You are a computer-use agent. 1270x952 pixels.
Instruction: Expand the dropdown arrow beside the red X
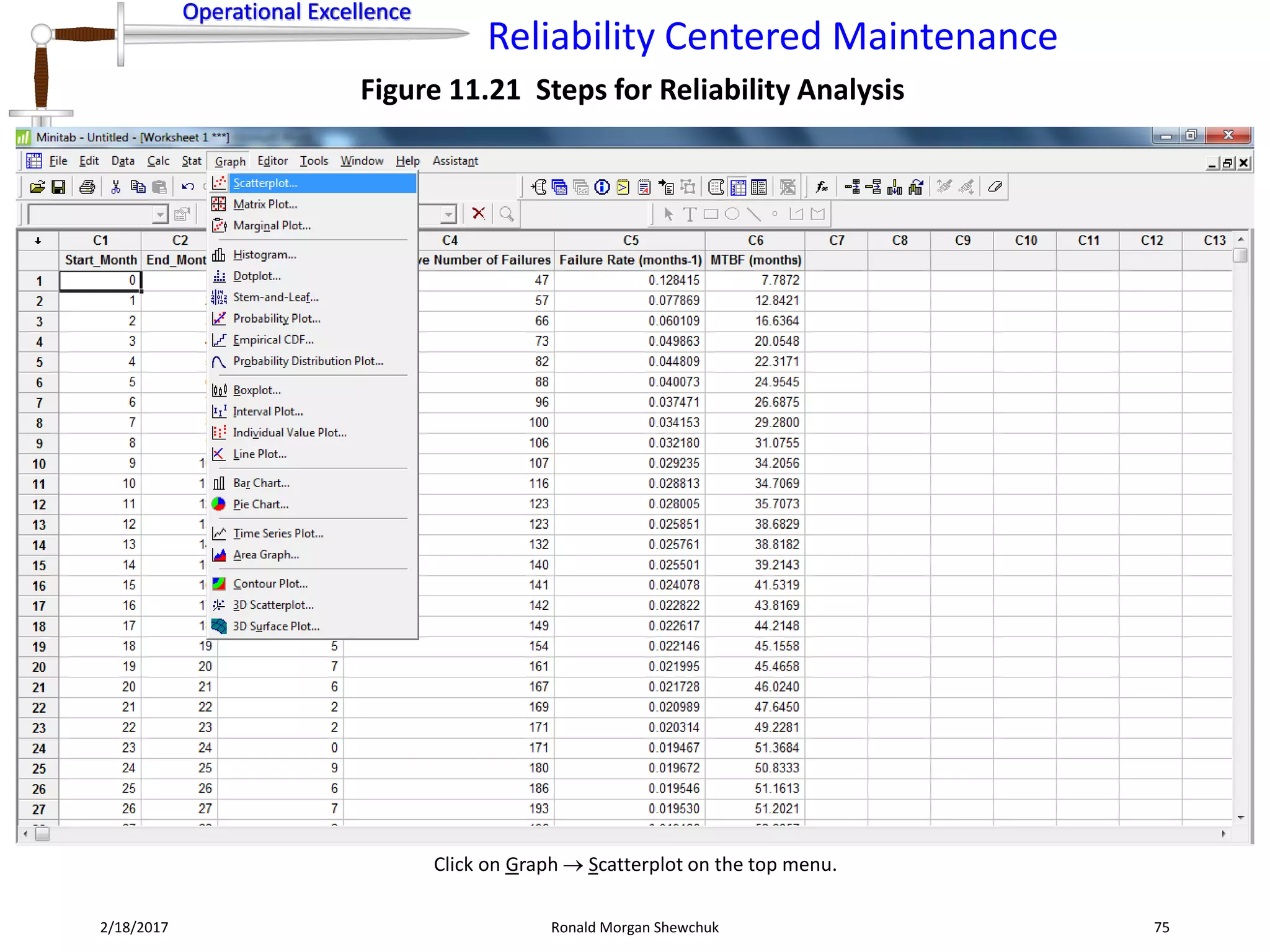(448, 215)
